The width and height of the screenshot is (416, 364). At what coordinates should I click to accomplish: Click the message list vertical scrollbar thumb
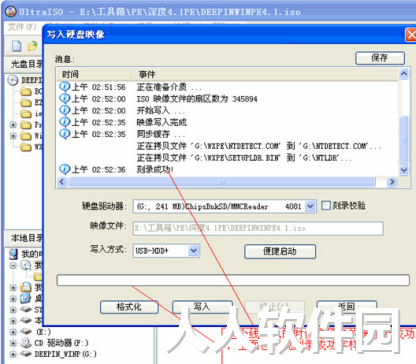click(404, 139)
